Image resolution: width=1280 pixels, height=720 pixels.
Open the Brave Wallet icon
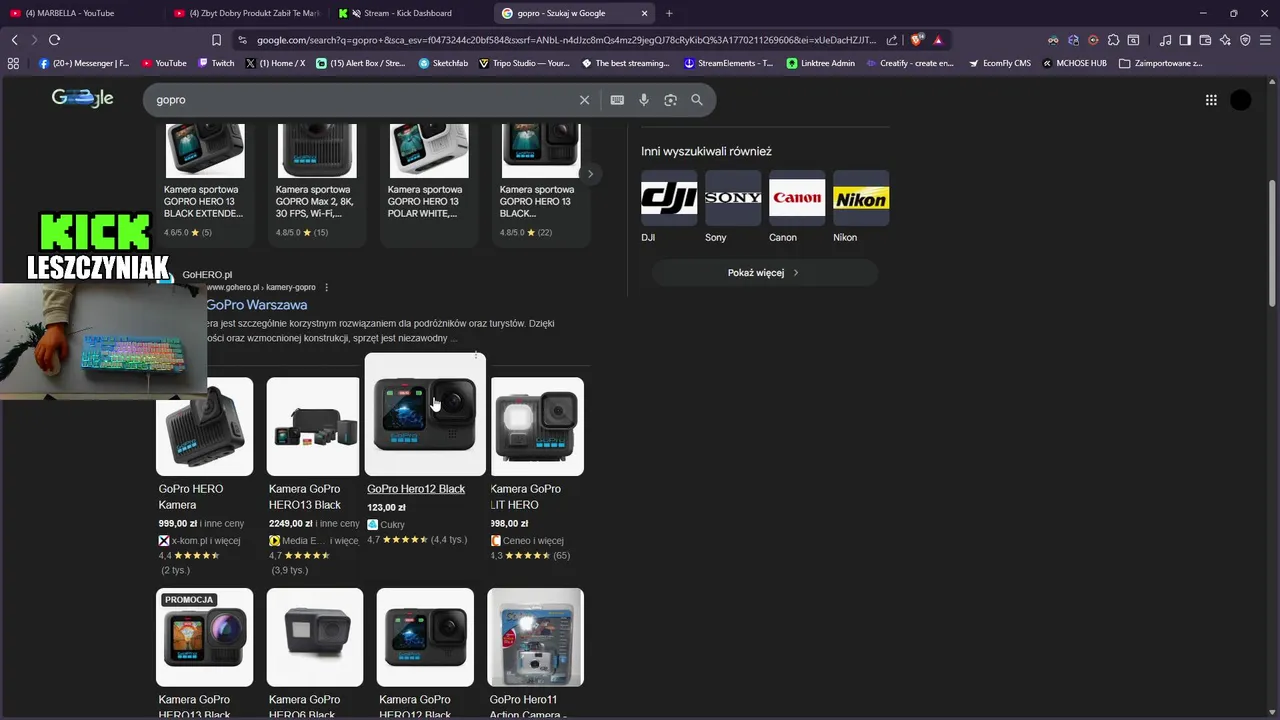pyautogui.click(x=1205, y=40)
